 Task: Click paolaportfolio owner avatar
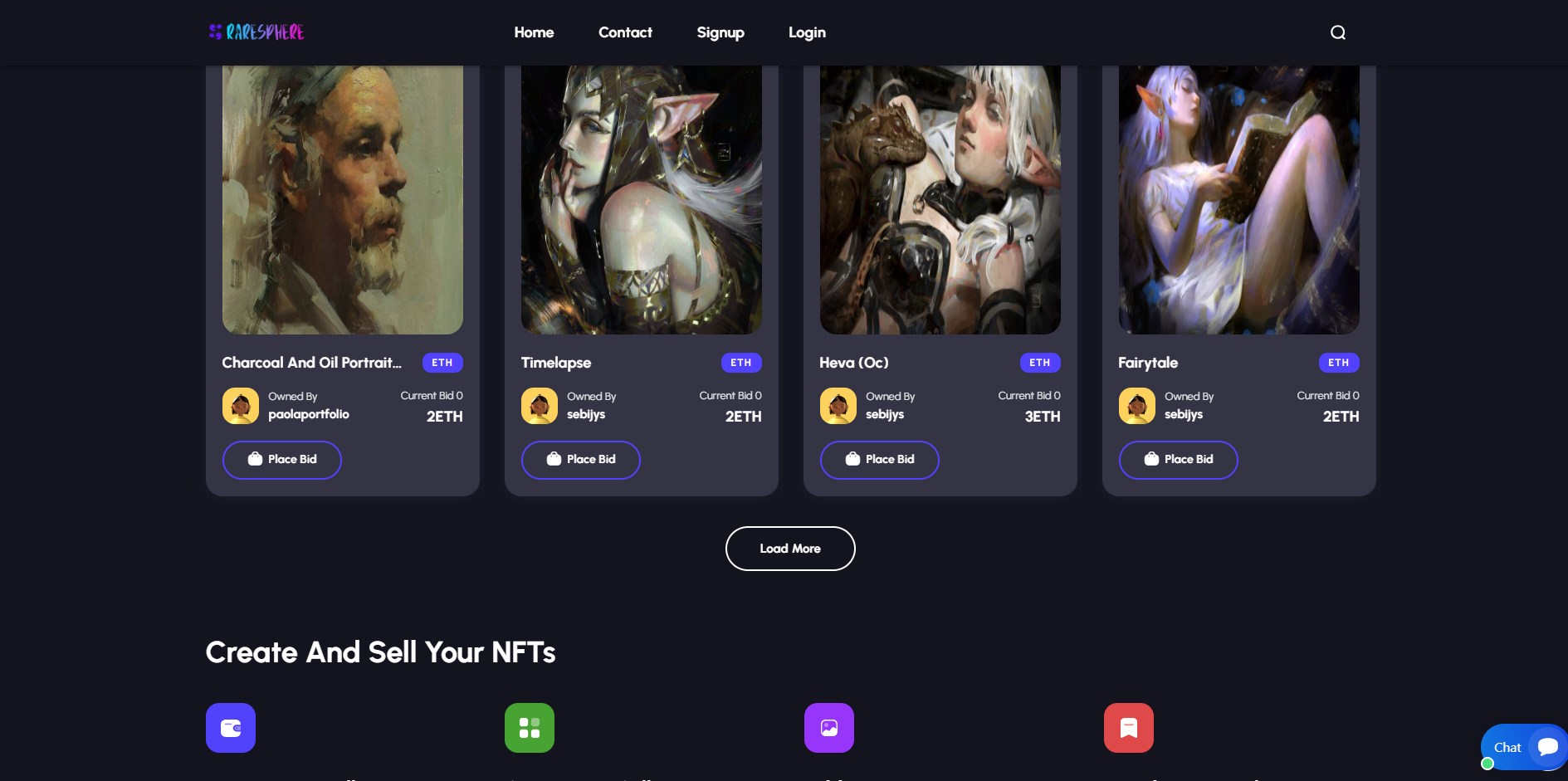[241, 406]
